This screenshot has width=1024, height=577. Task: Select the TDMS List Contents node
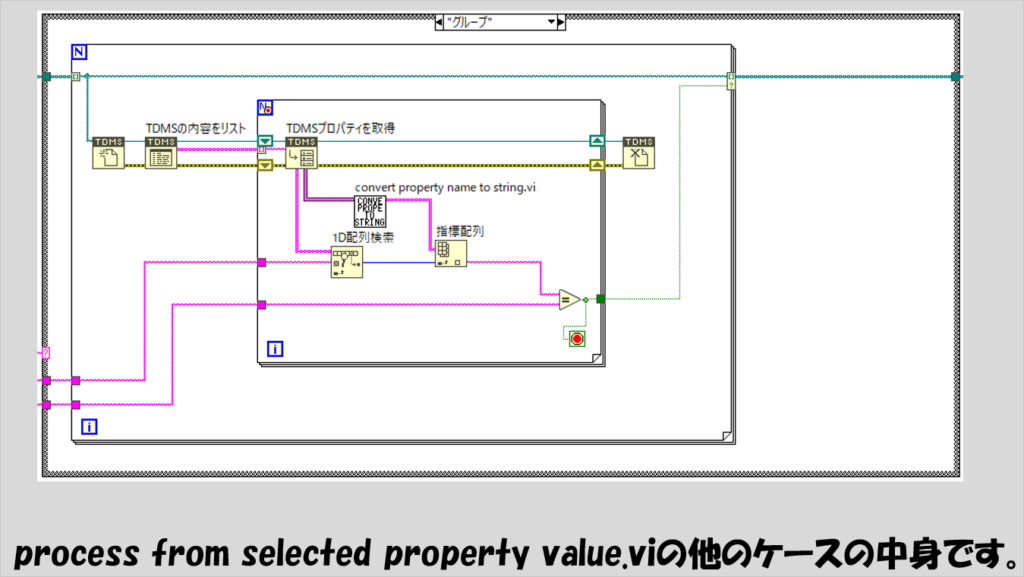point(160,153)
